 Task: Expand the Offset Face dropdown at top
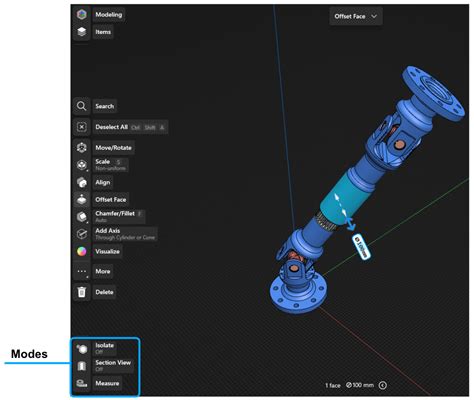(x=356, y=16)
